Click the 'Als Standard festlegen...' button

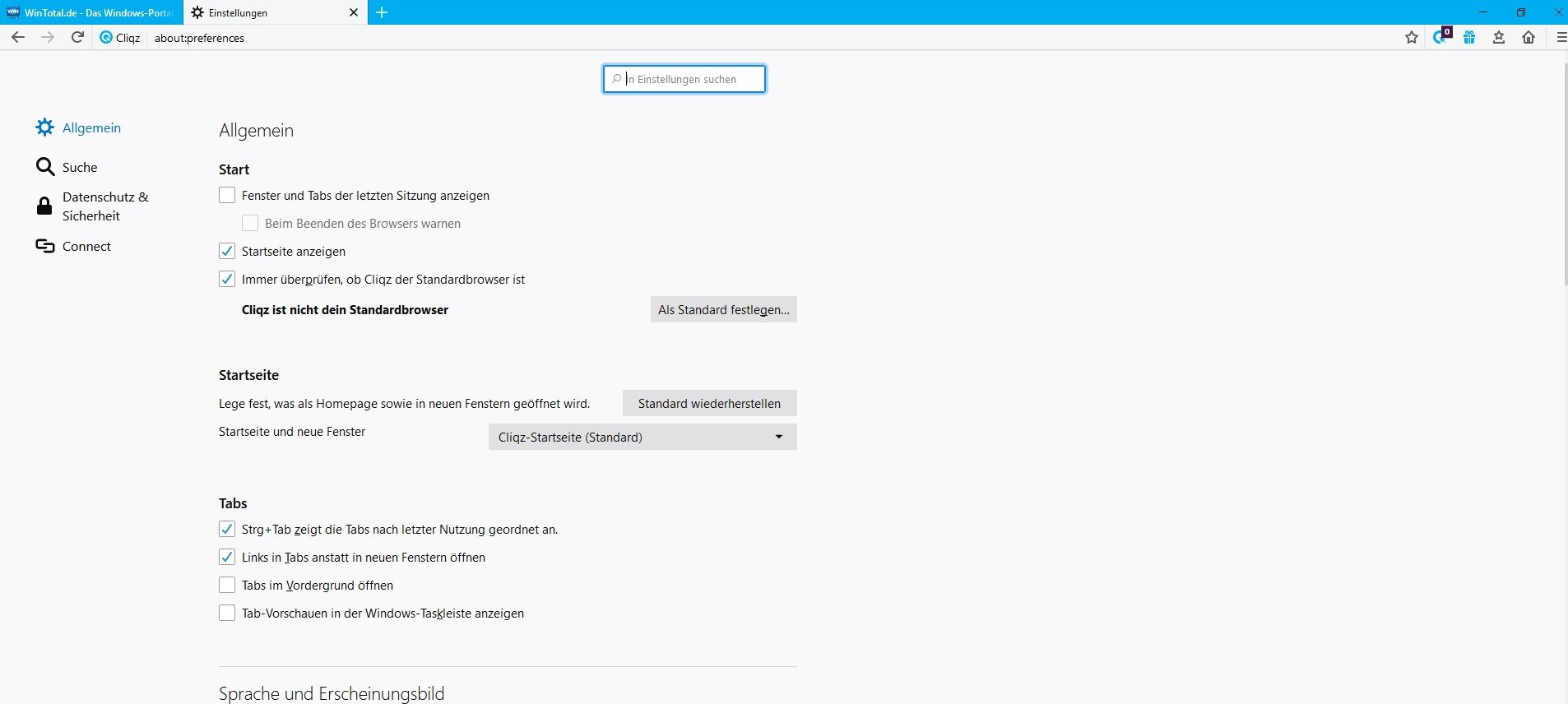click(724, 309)
